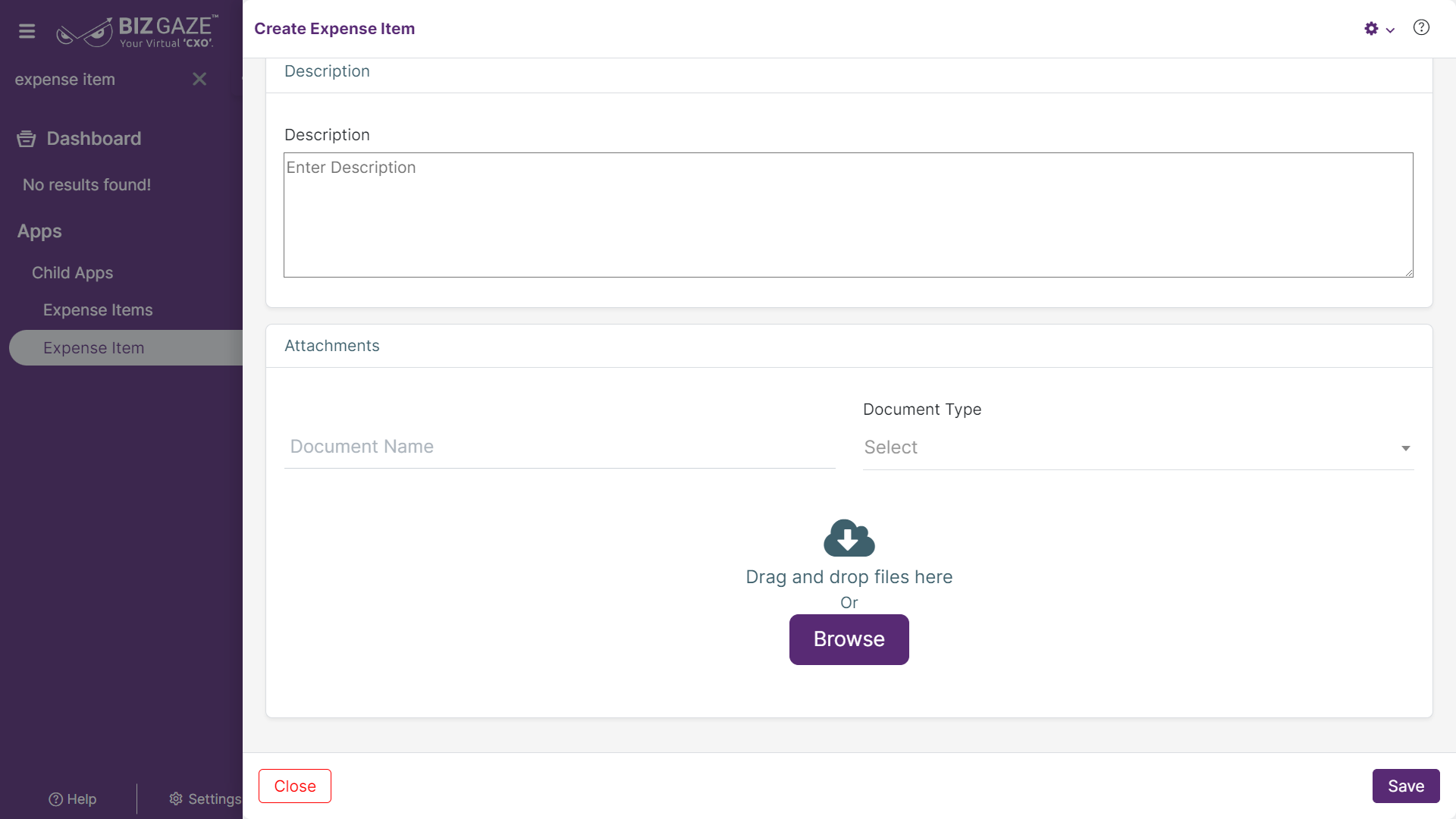Open the Dashboard menu entry
1456x819 pixels.
(x=93, y=139)
